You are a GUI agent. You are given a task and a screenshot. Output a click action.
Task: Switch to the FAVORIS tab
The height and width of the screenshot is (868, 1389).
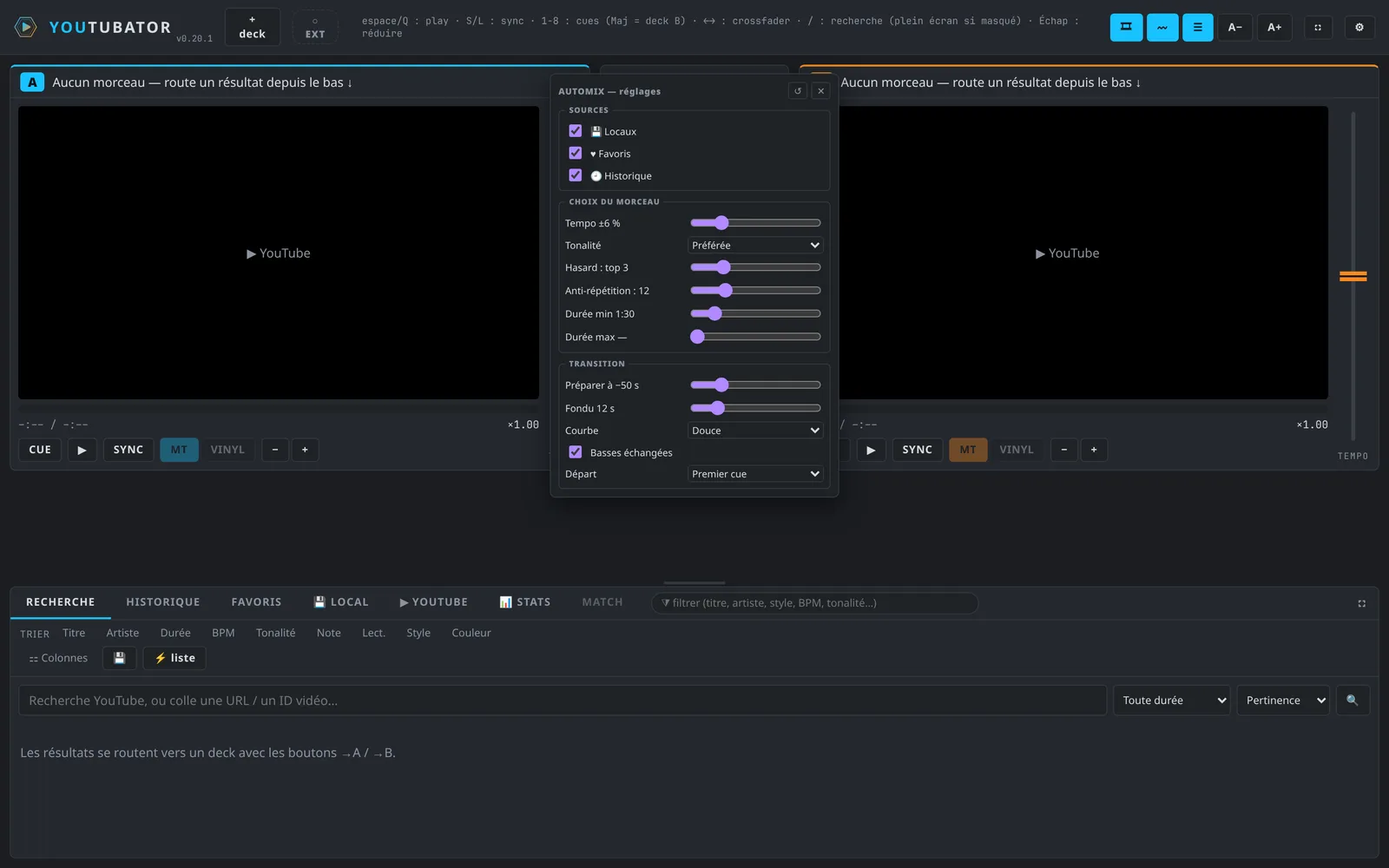click(256, 602)
